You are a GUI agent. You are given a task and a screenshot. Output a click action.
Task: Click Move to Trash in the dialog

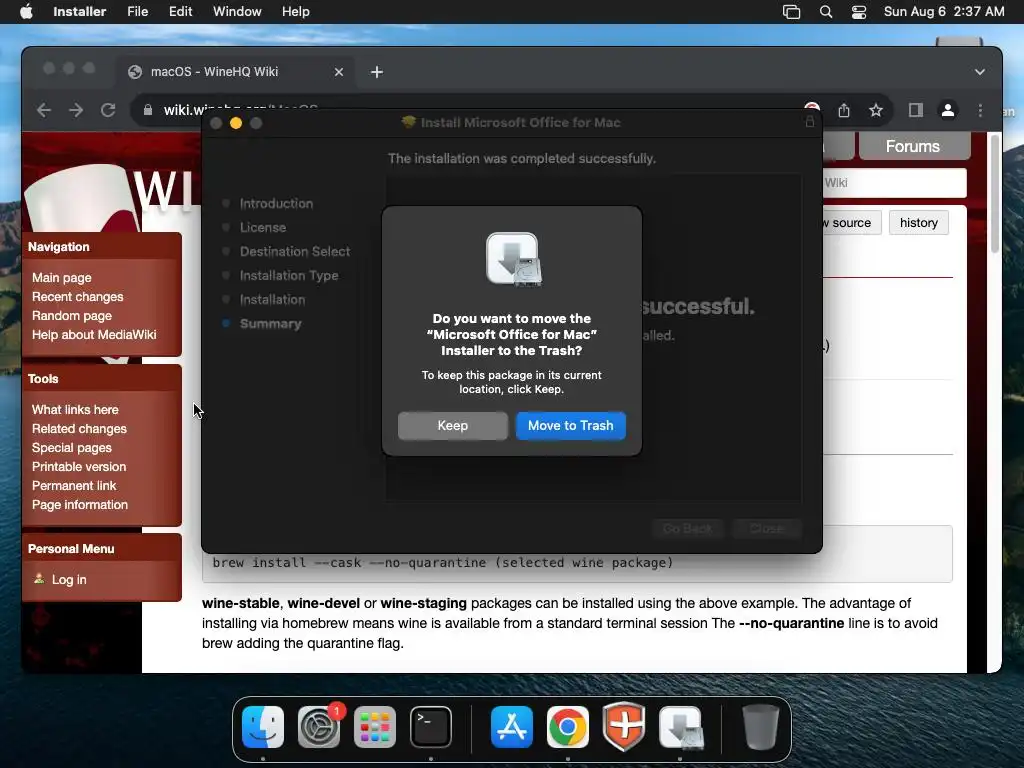pyautogui.click(x=570, y=426)
